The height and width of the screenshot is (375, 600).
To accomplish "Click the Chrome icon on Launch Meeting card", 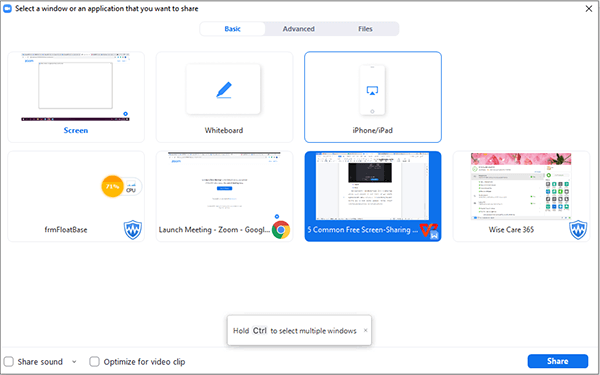I will pyautogui.click(x=281, y=230).
